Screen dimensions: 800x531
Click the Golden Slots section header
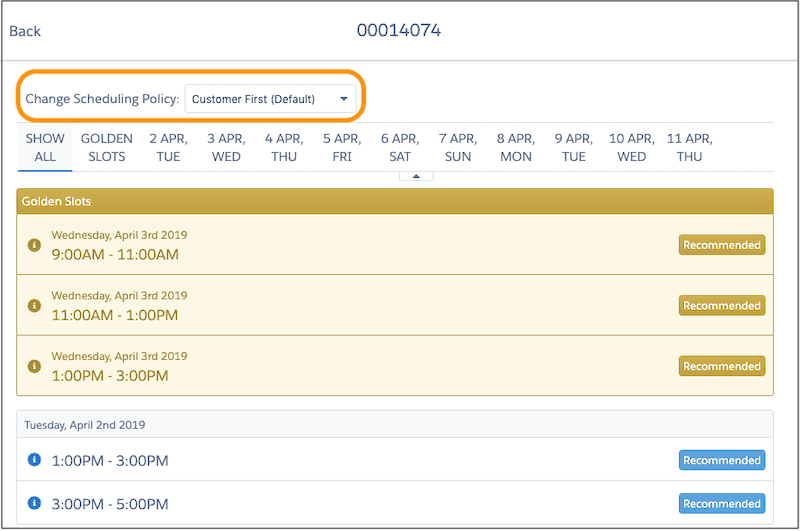(x=395, y=201)
